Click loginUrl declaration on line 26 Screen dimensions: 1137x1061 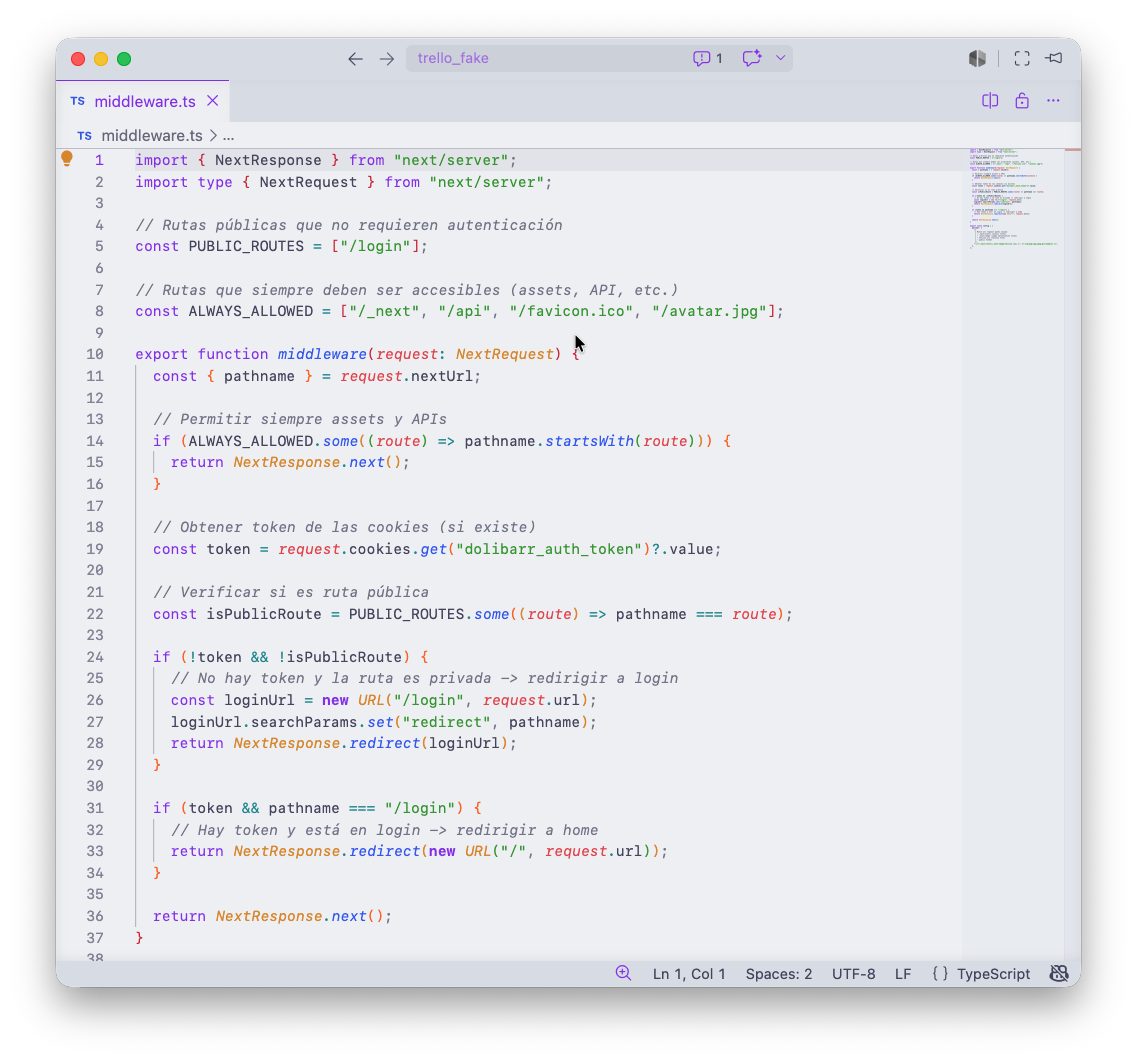click(260, 701)
